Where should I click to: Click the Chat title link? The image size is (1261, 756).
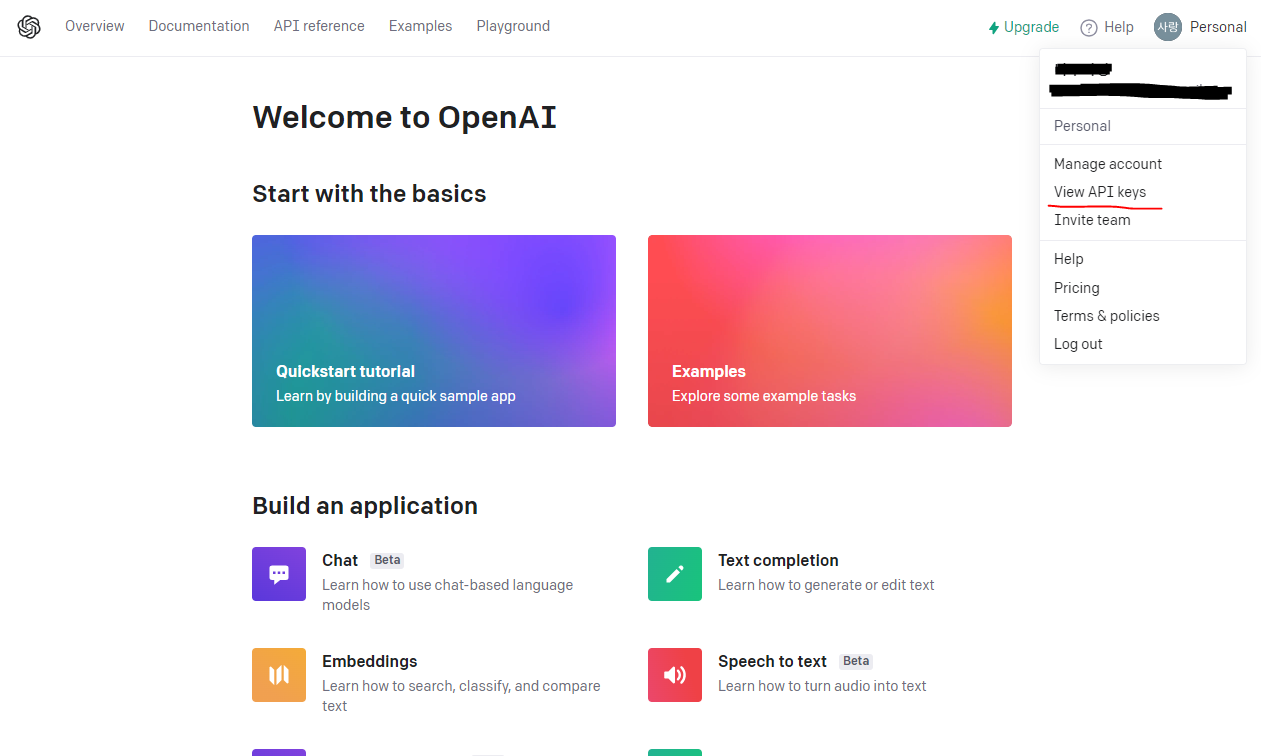340,560
